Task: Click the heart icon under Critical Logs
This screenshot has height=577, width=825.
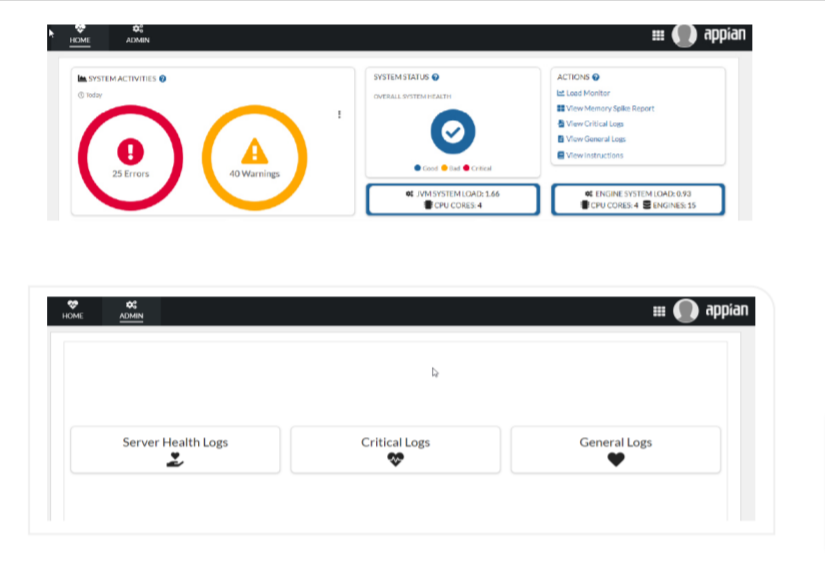Action: pos(395,458)
